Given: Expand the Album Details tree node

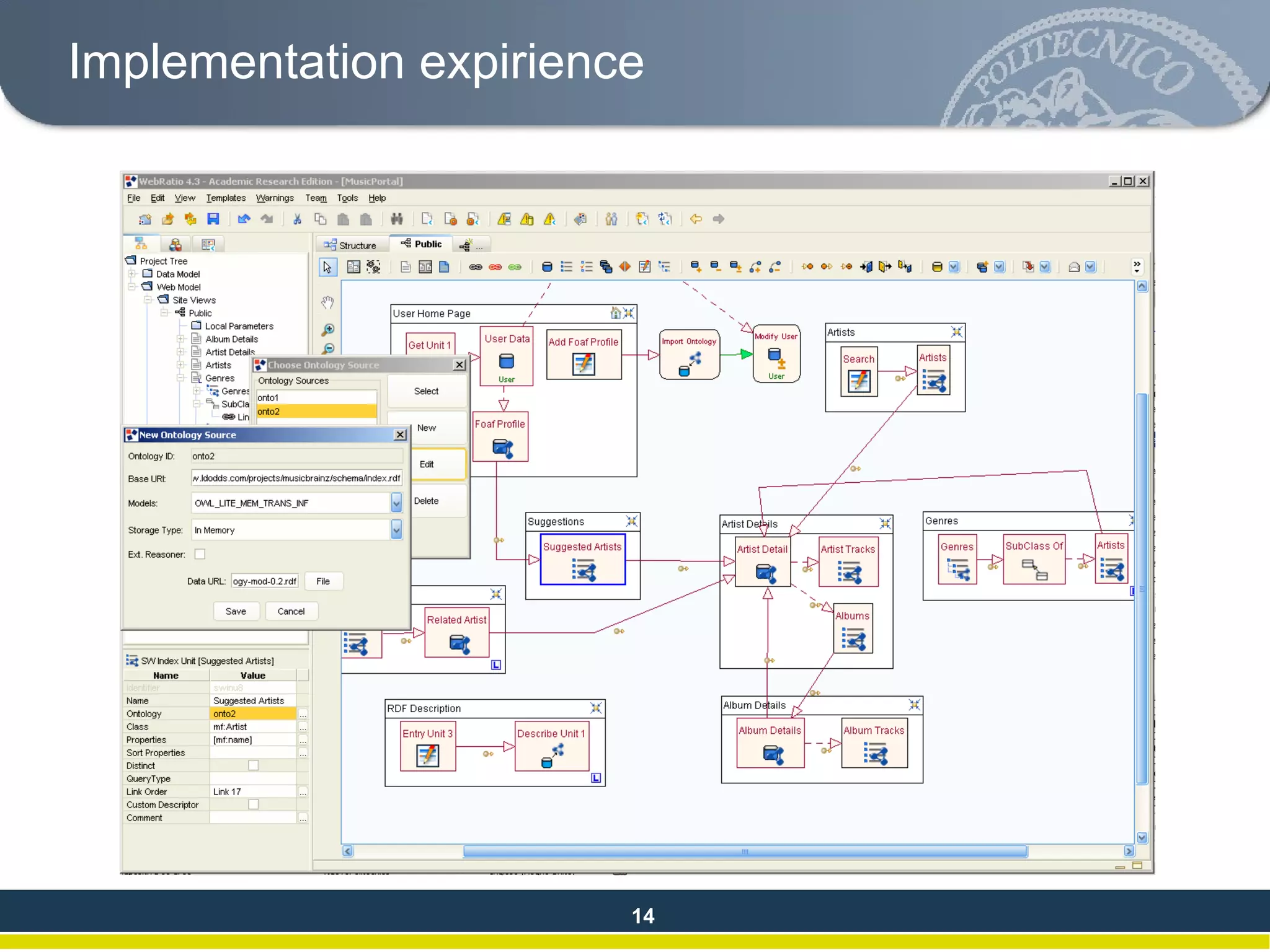Looking at the screenshot, I should point(180,339).
